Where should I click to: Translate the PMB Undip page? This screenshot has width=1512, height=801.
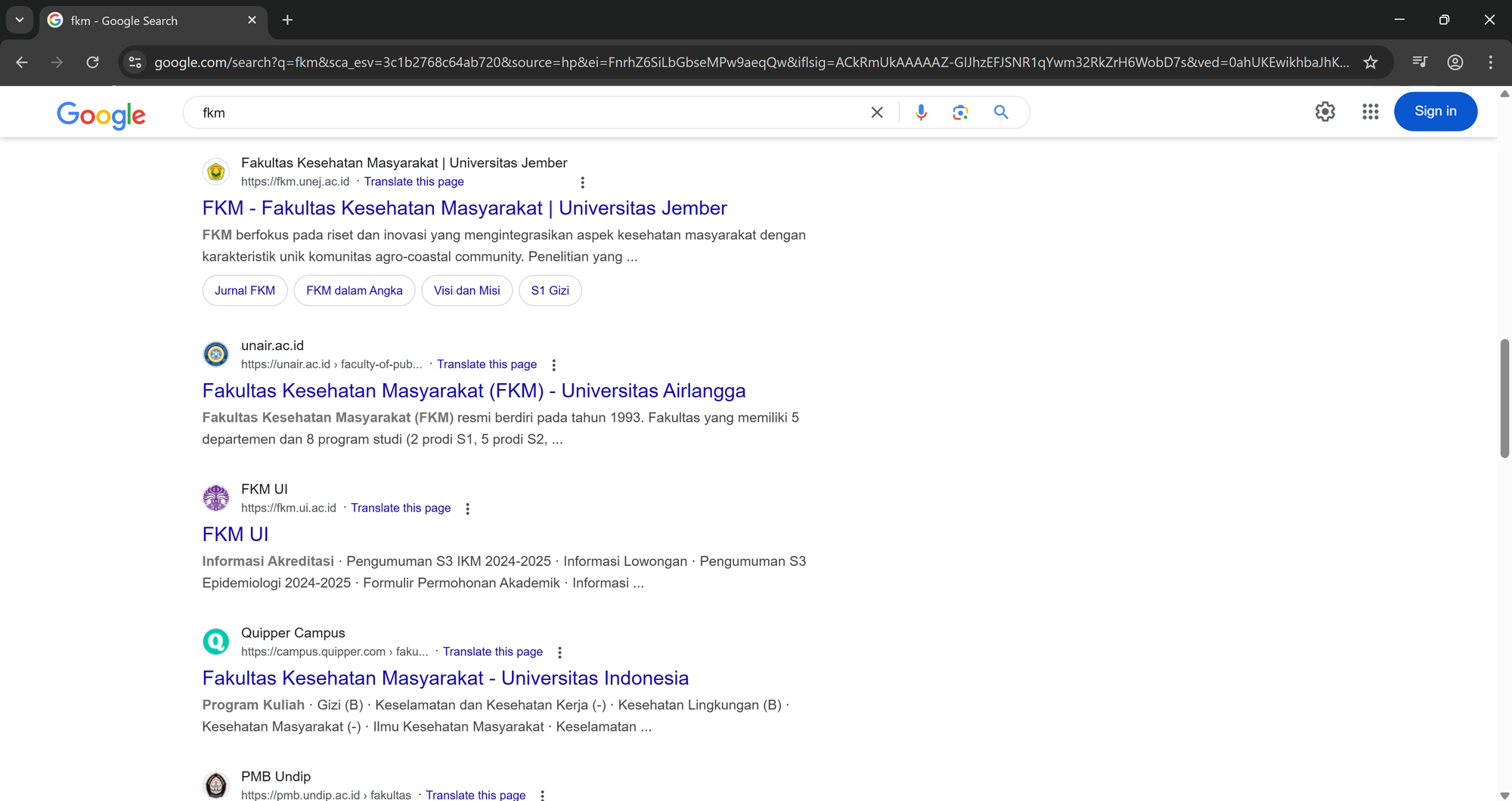click(476, 795)
